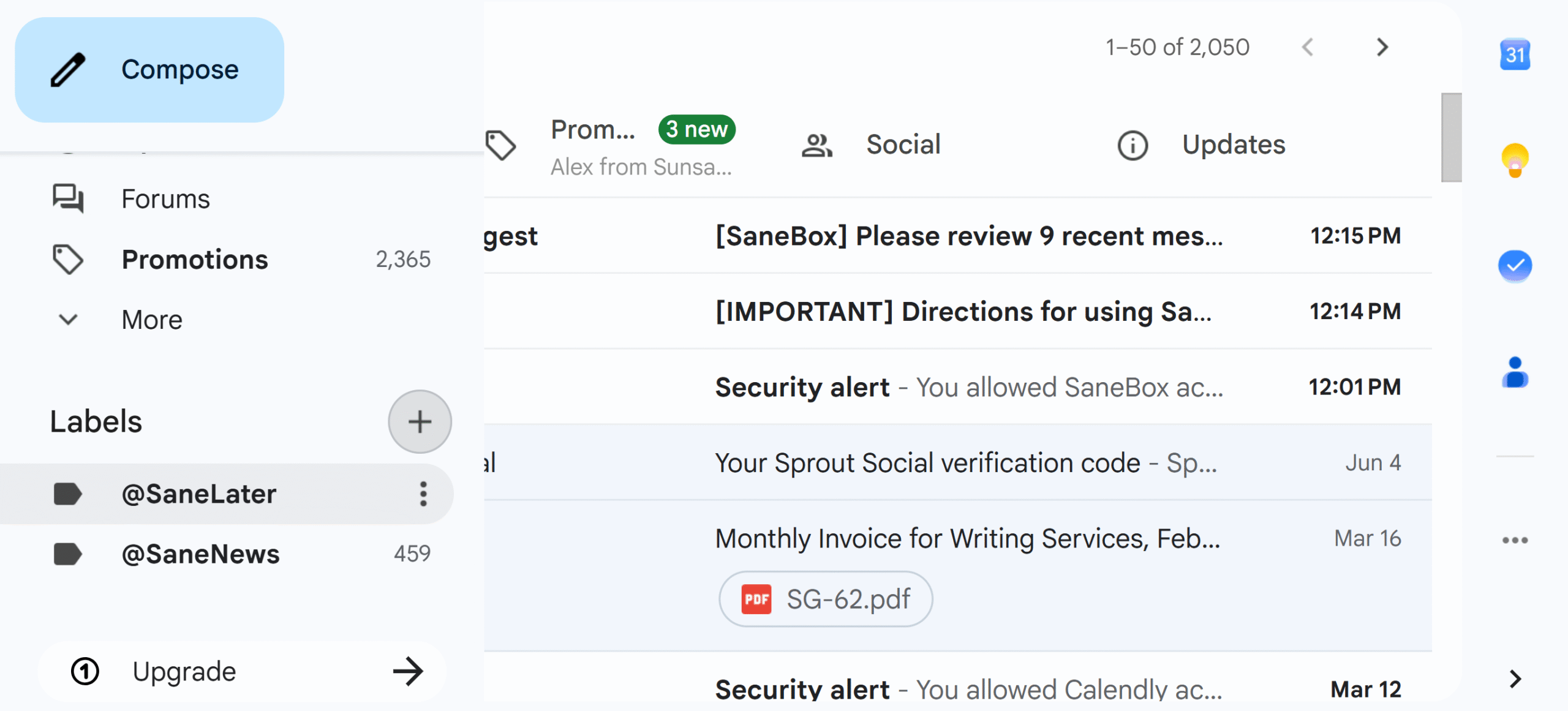This screenshot has width=1568, height=711.
Task: Click the @SaneNews label icon
Action: tap(68, 554)
